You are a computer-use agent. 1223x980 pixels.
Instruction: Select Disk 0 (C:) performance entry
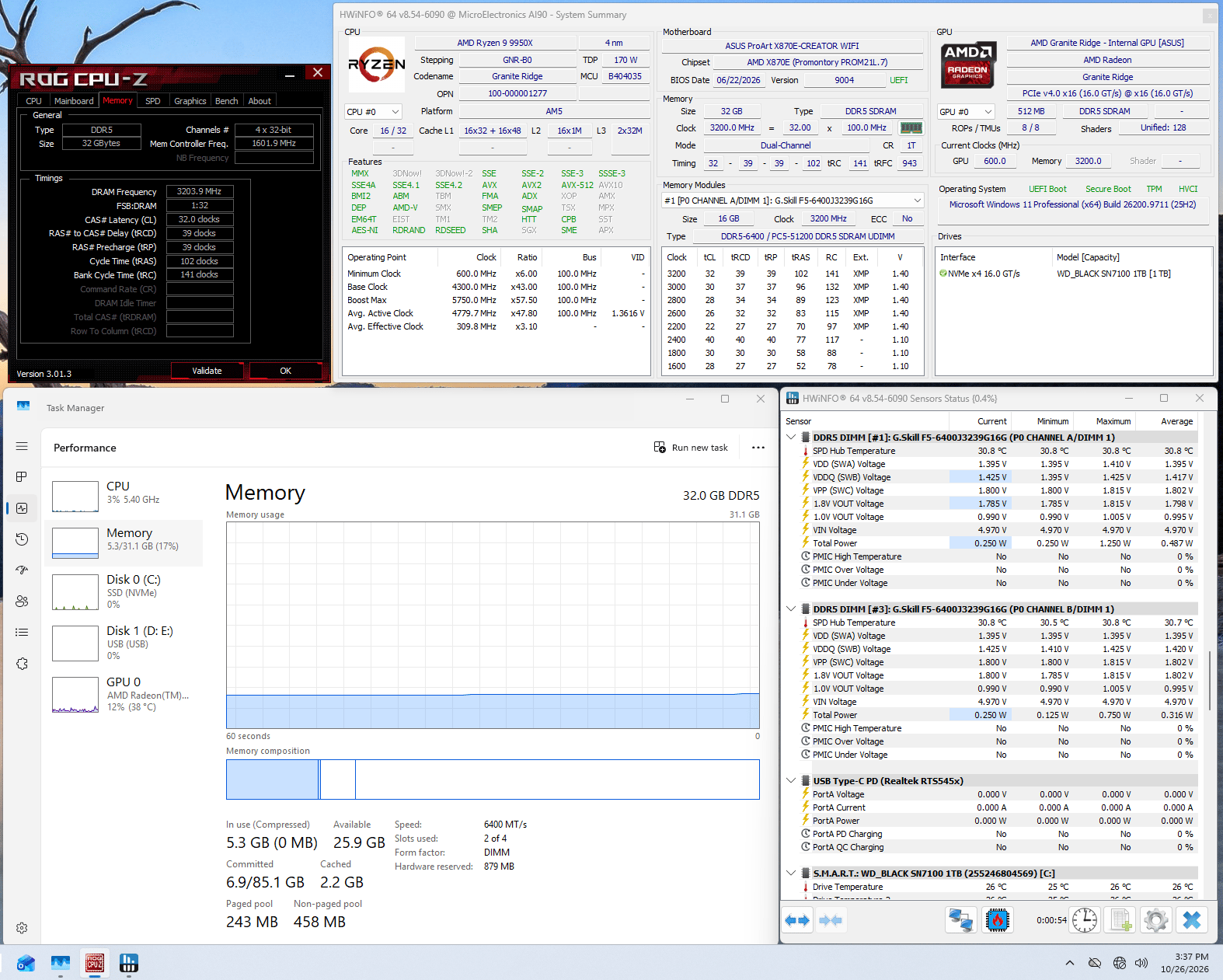(124, 591)
